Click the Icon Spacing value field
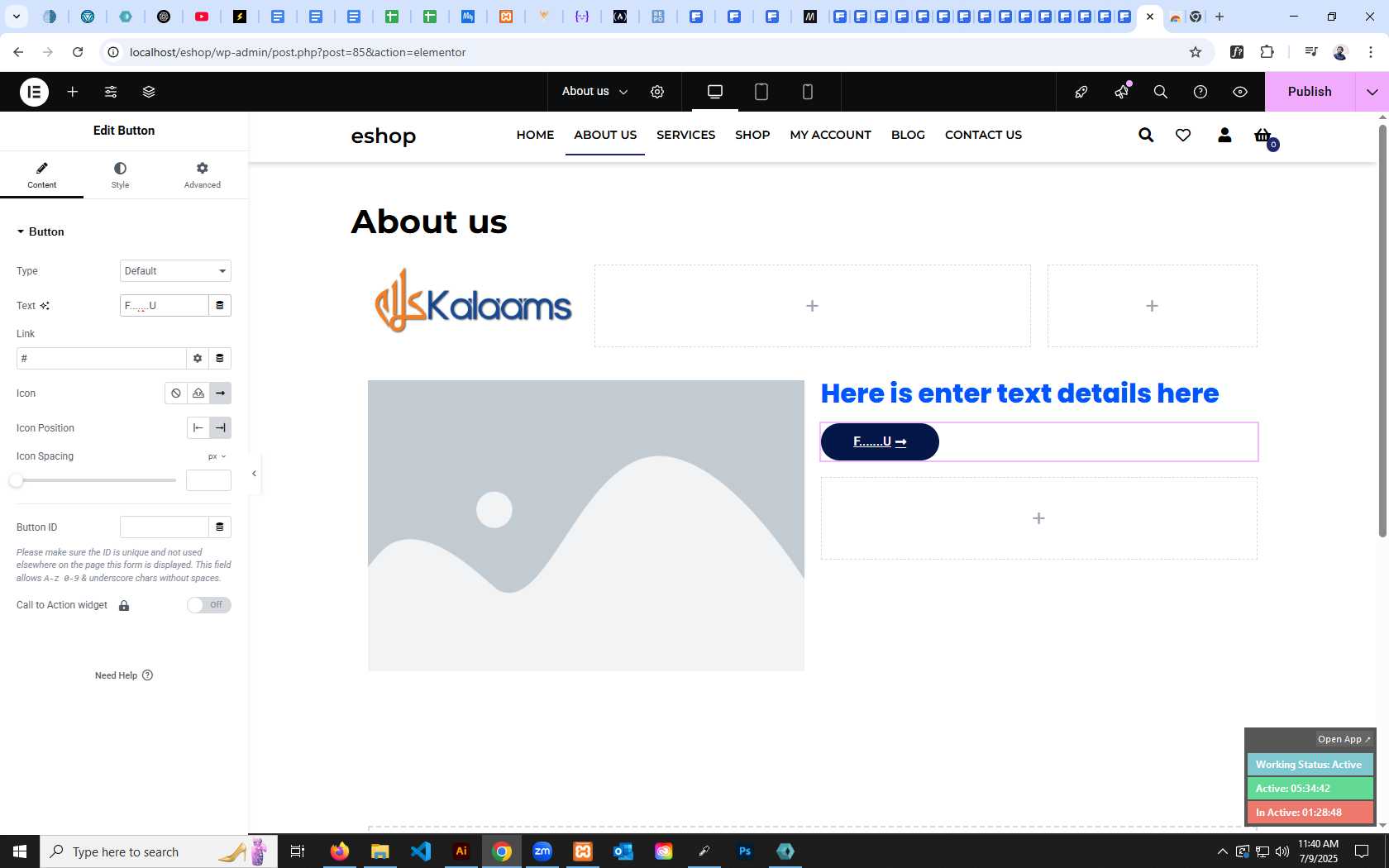Image resolution: width=1389 pixels, height=868 pixels. click(208, 480)
